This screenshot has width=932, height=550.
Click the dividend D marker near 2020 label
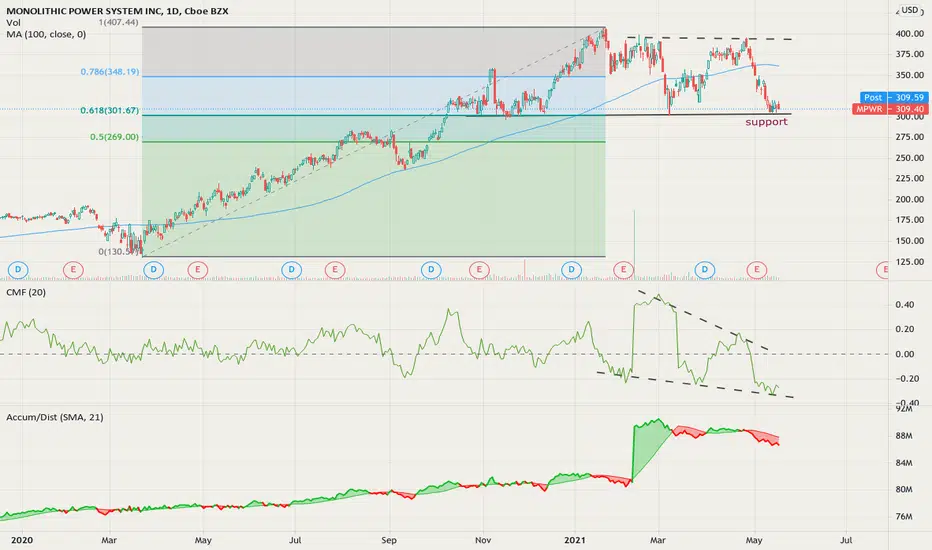pyautogui.click(x=18, y=270)
